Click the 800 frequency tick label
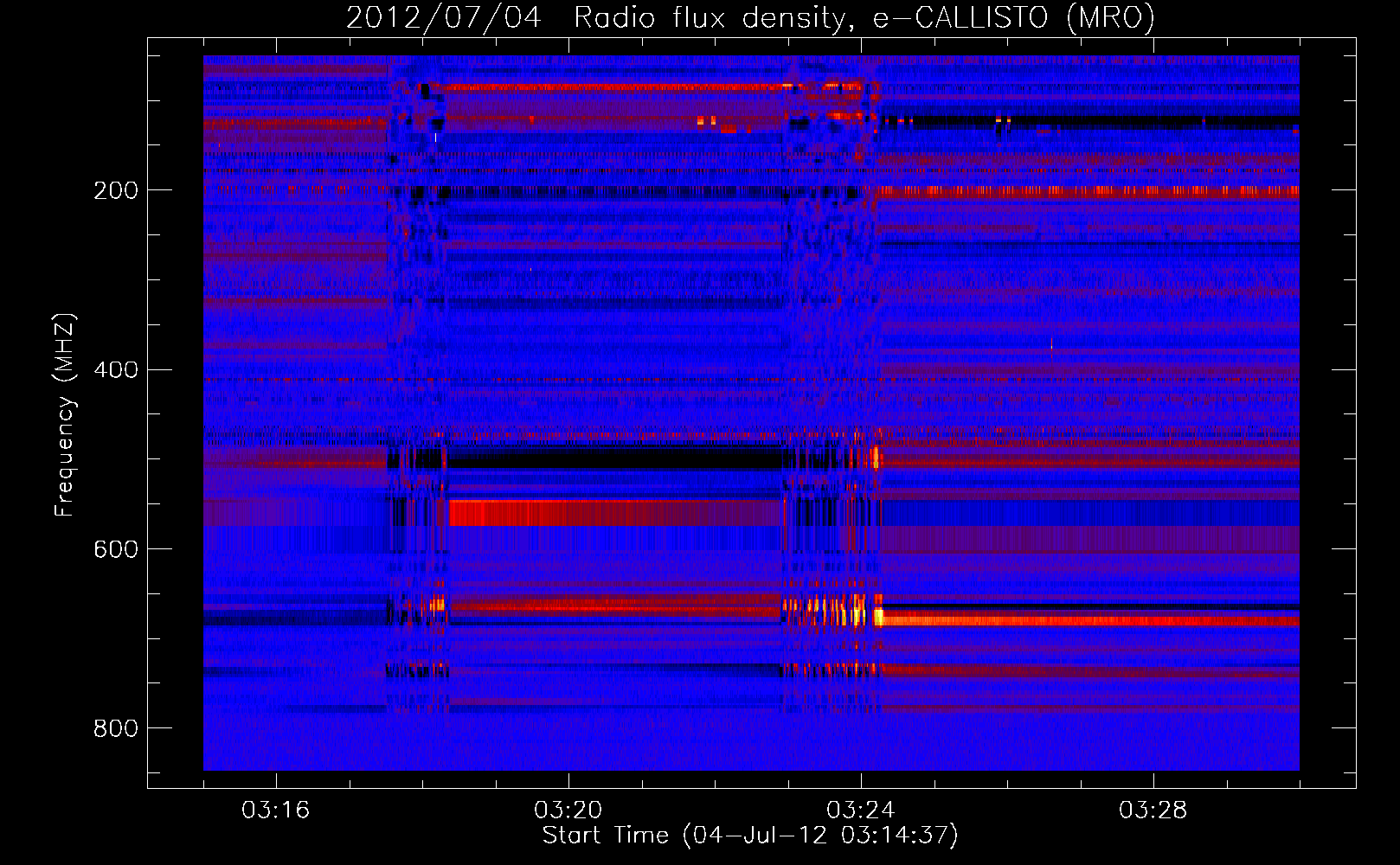Viewport: 1400px width, 865px height. tap(116, 729)
